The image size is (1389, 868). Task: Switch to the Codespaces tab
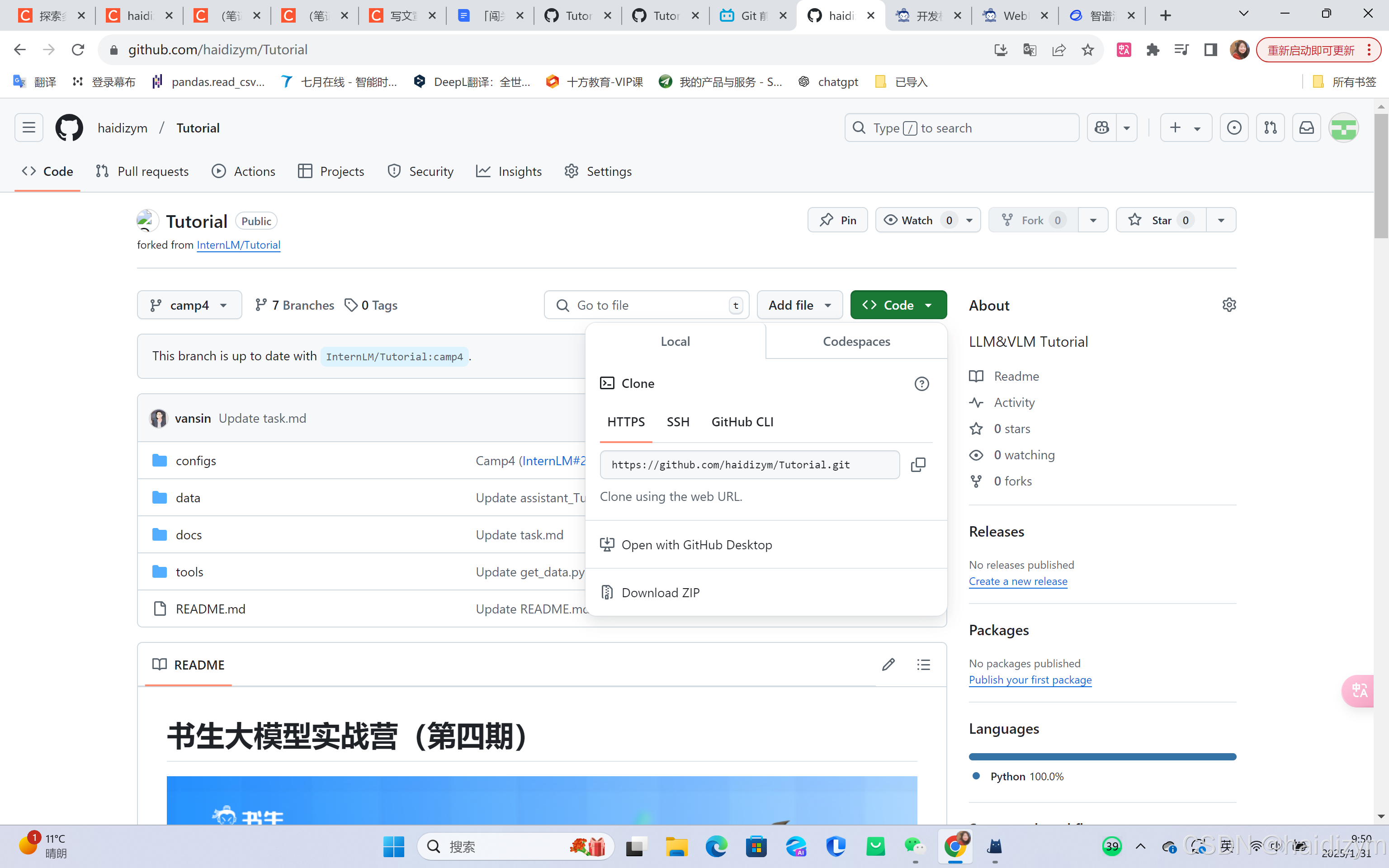pos(856,342)
